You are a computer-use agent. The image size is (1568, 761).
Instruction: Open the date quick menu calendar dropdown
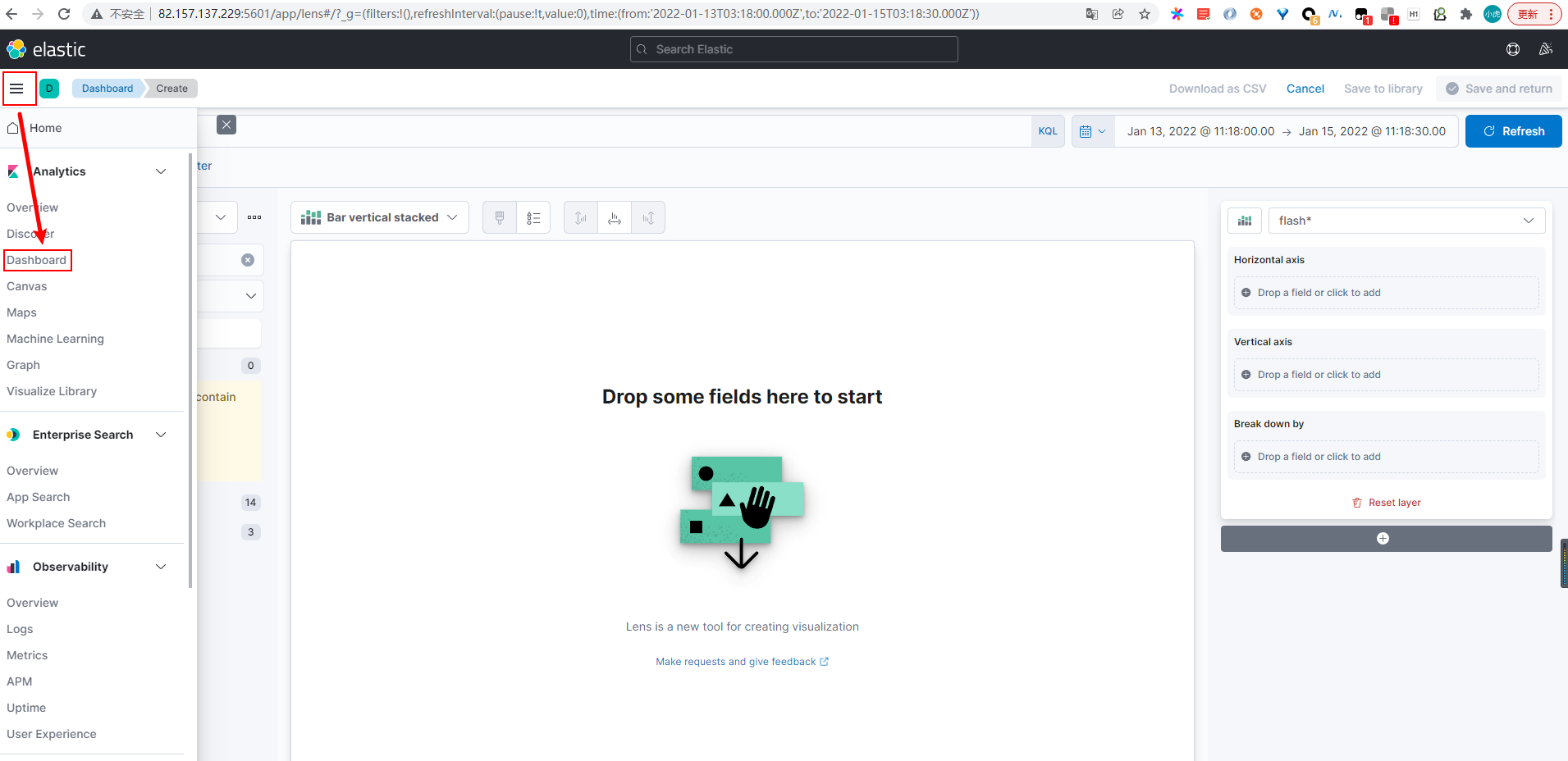(x=1093, y=131)
